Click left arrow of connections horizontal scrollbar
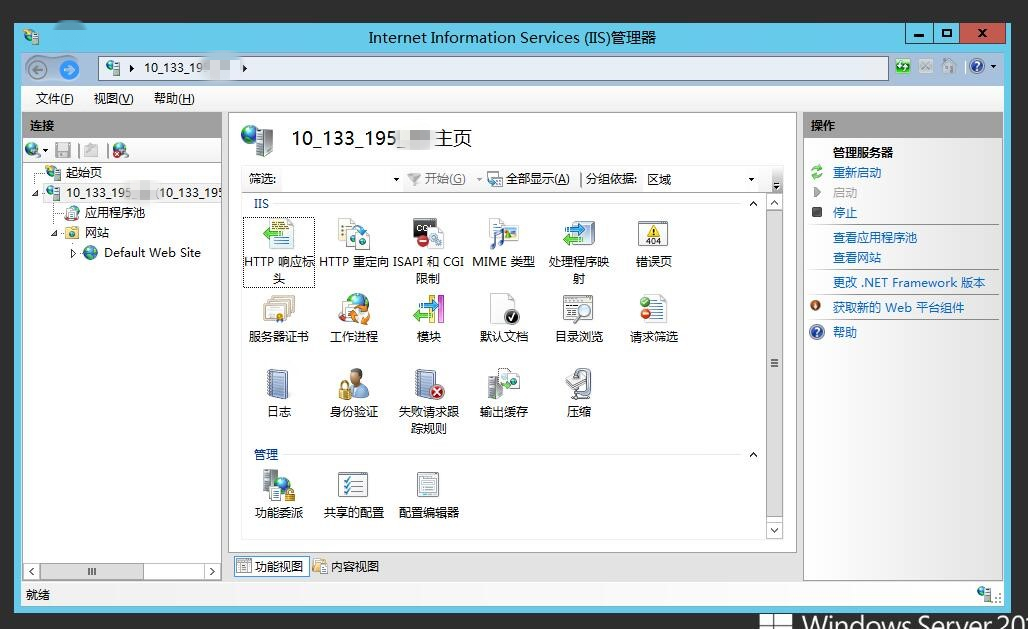Screen dimensions: 1028x629 point(31,571)
